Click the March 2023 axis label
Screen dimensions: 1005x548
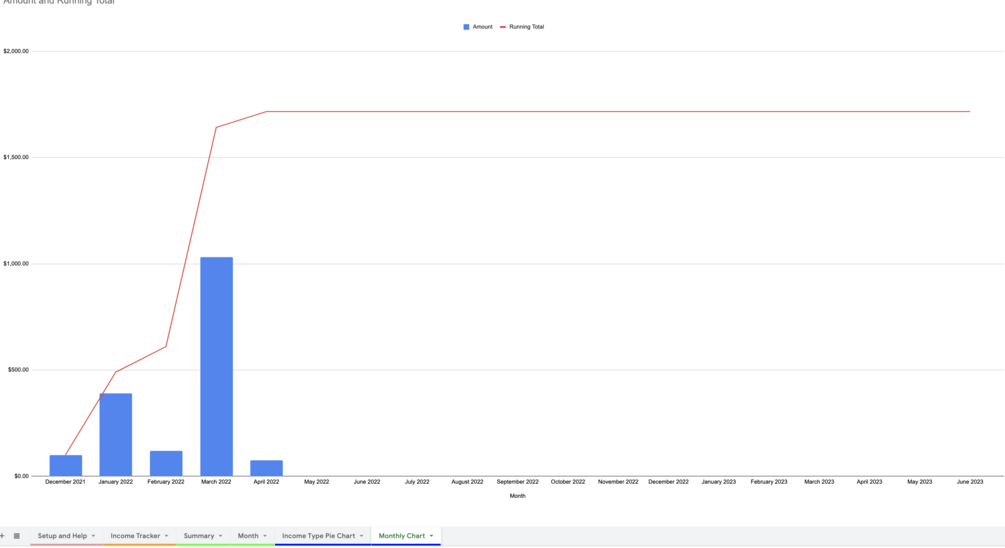[x=819, y=482]
